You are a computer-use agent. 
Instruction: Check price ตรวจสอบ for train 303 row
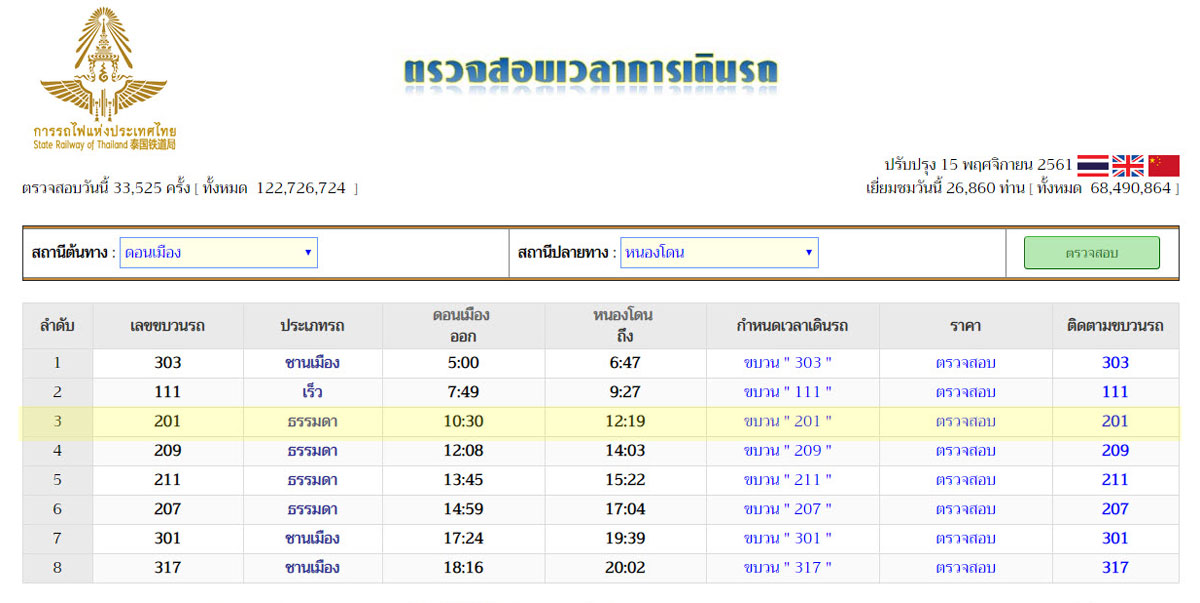click(x=966, y=363)
